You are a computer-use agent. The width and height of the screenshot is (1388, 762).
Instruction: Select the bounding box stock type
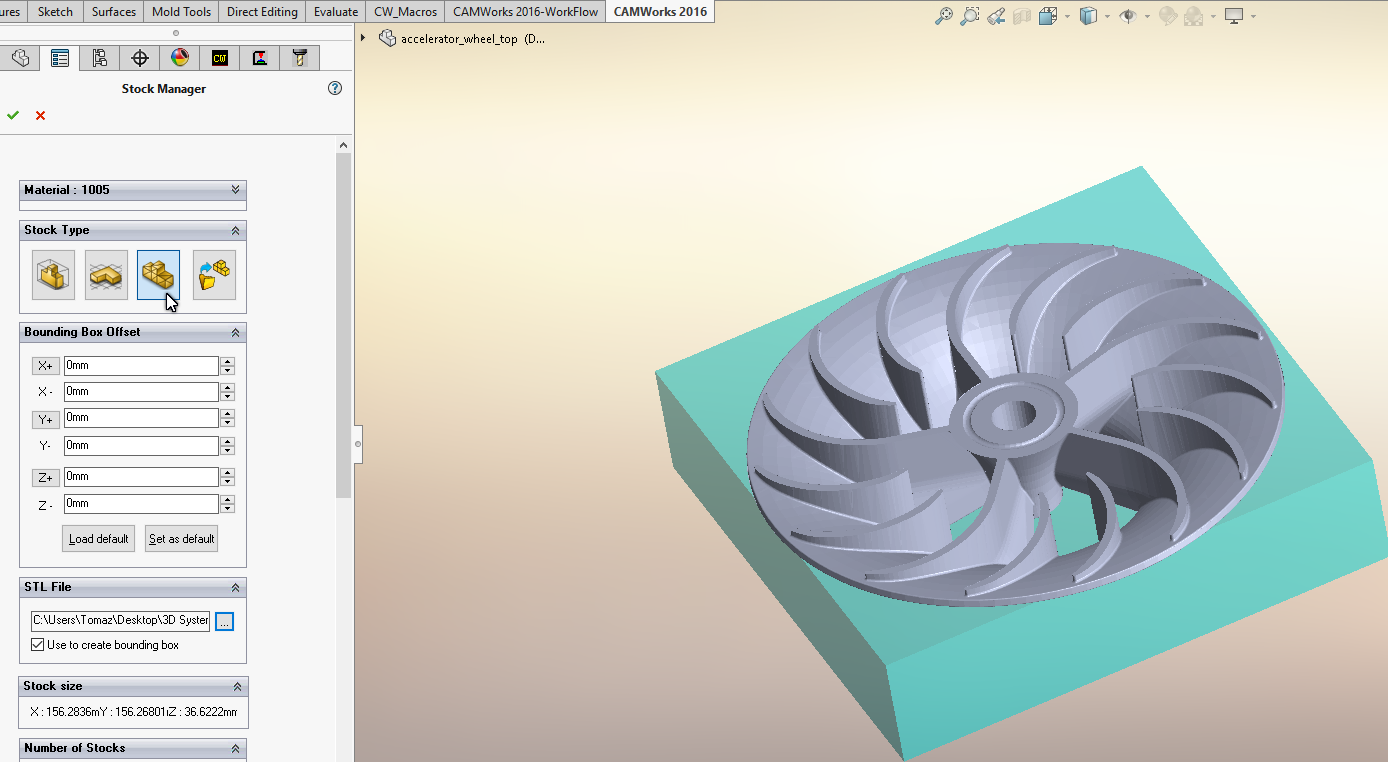coord(53,275)
